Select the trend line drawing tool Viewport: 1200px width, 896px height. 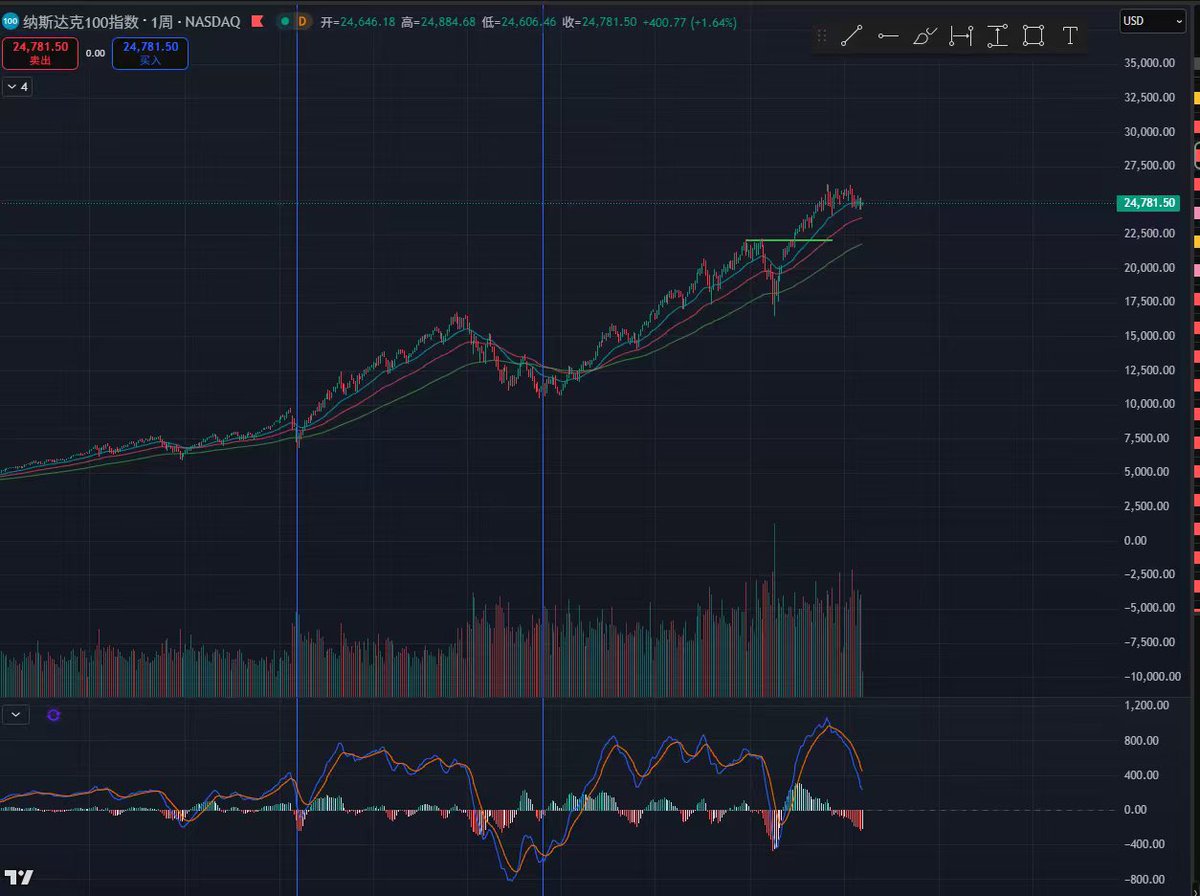[851, 37]
